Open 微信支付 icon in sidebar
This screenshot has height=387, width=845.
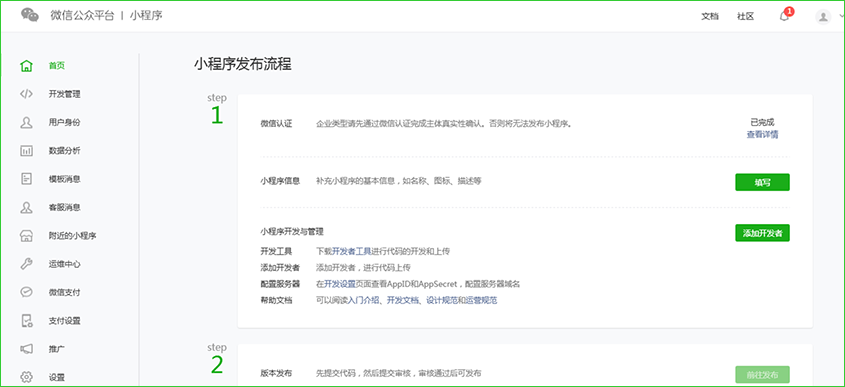[26, 292]
